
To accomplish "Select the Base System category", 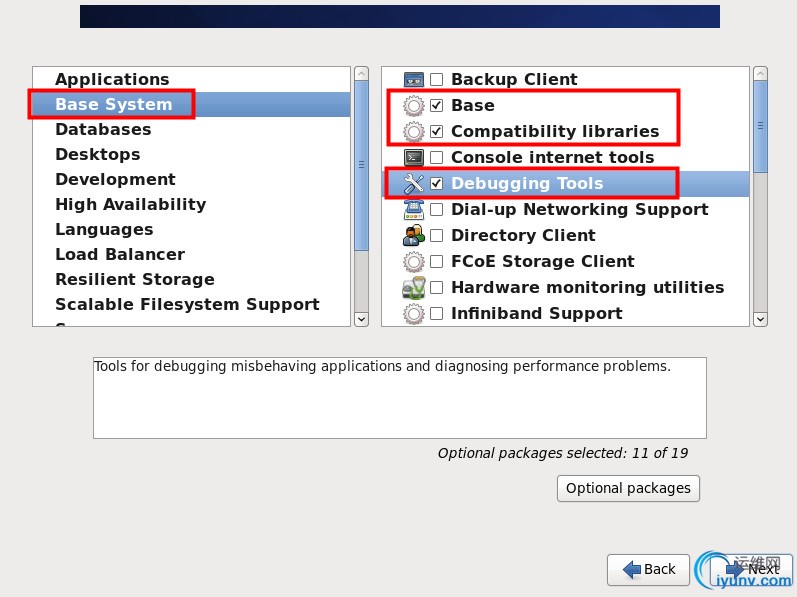I will point(192,104).
